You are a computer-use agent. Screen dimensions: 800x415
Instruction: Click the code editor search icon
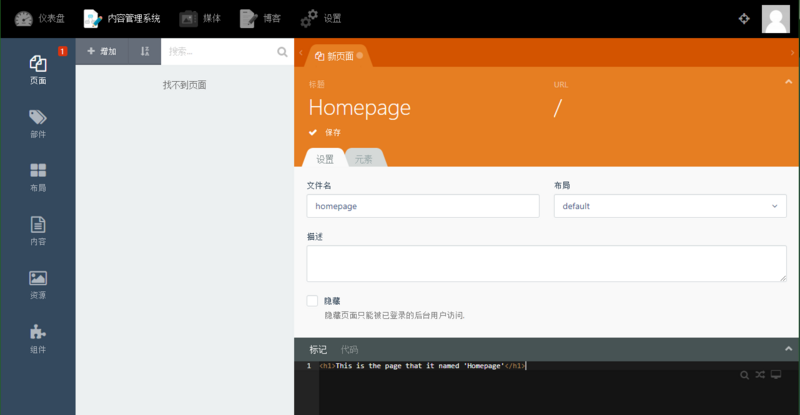click(744, 374)
